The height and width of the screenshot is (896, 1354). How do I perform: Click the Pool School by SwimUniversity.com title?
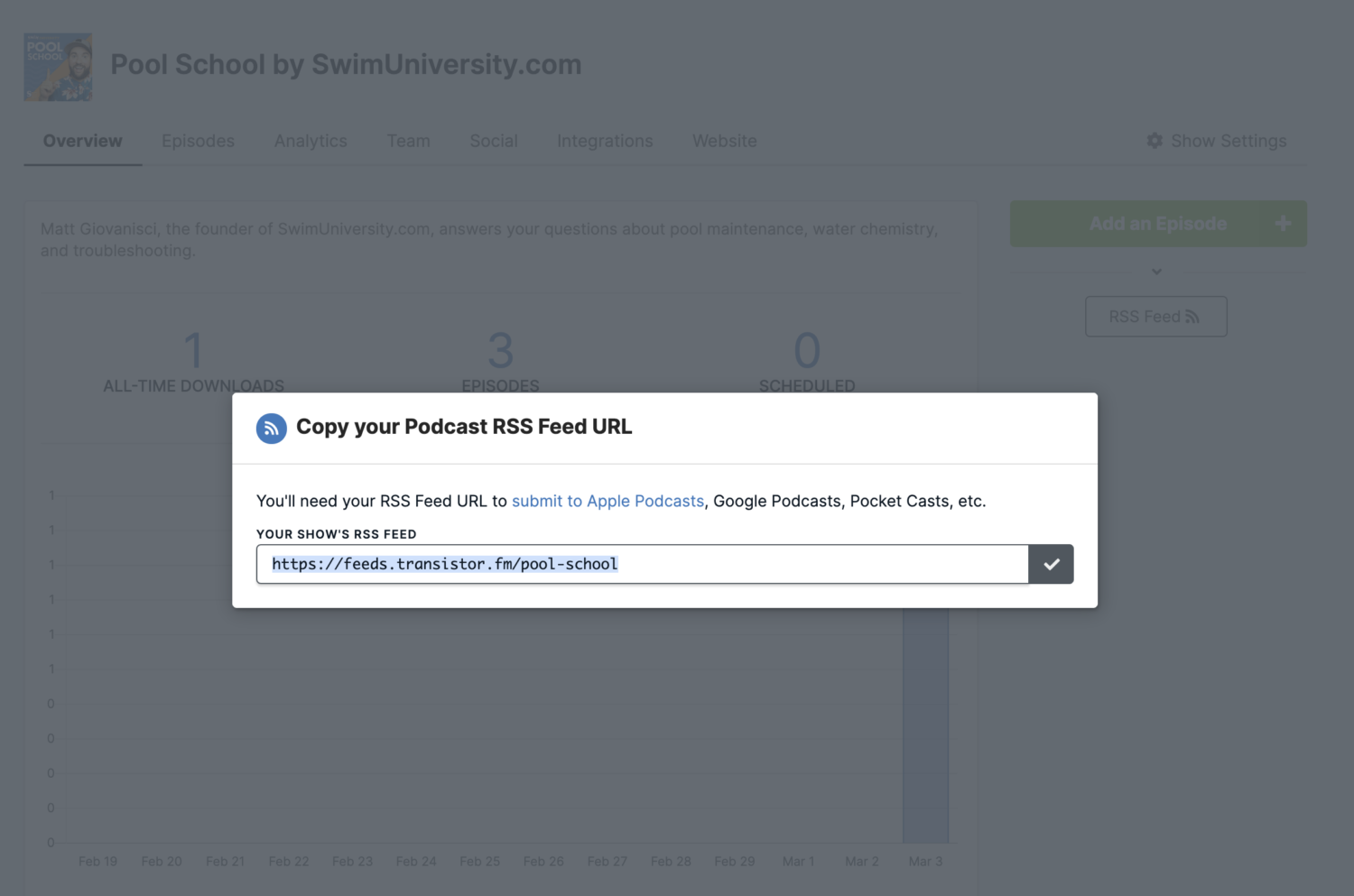[x=346, y=65]
